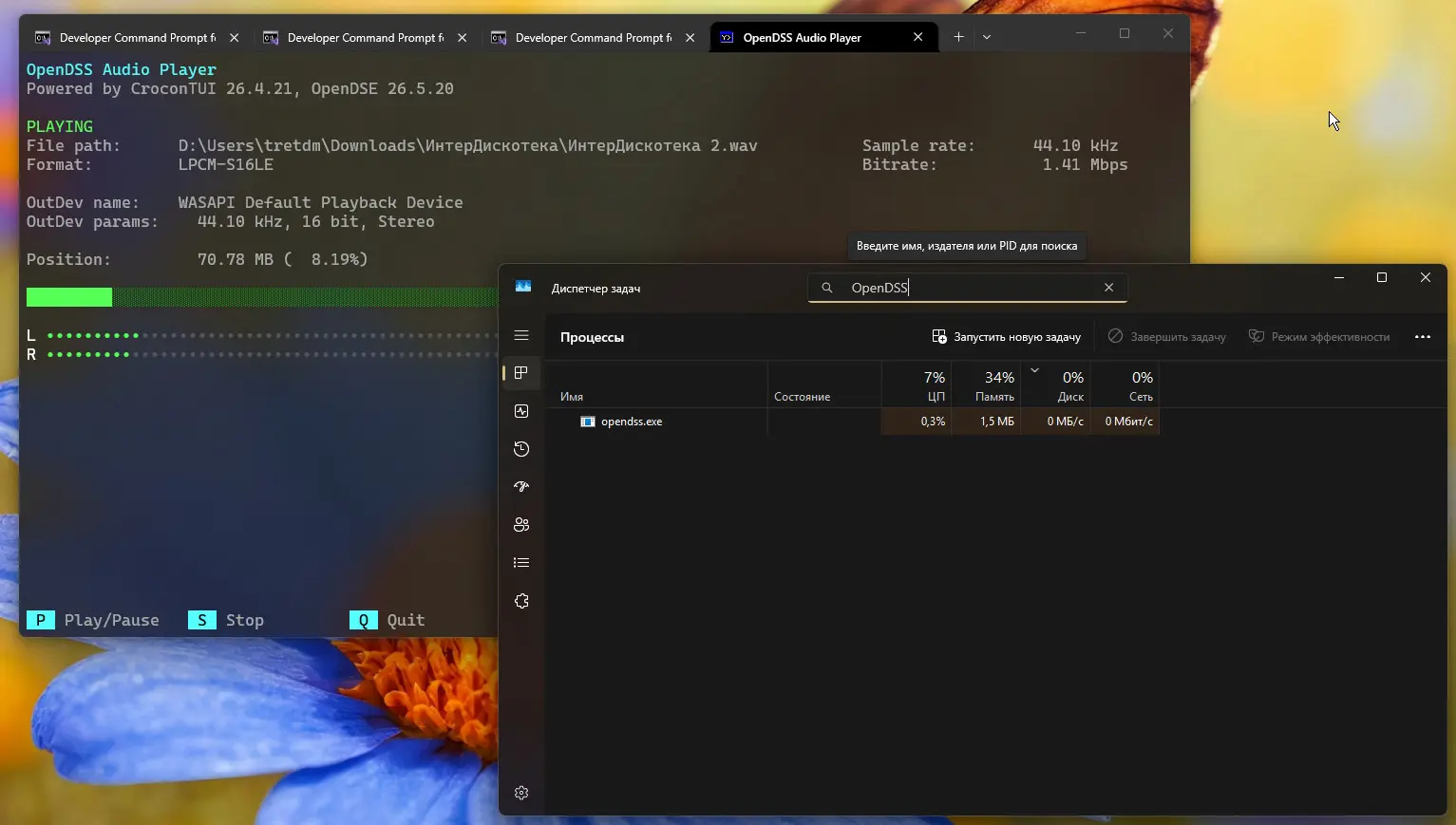The height and width of the screenshot is (825, 1456).
Task: Click the R channel level meter
Action: point(262,354)
